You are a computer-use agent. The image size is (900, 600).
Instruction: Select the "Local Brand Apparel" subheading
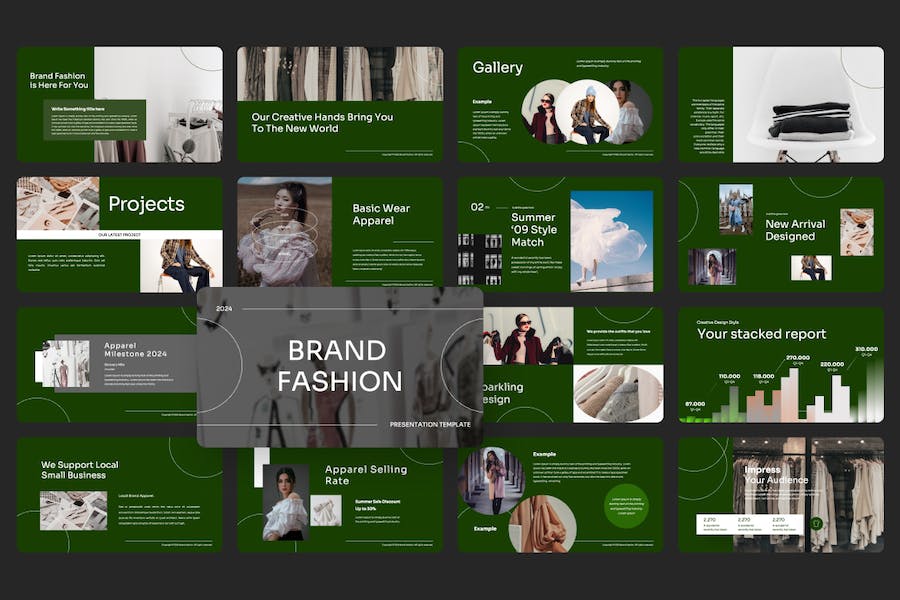pos(136,496)
